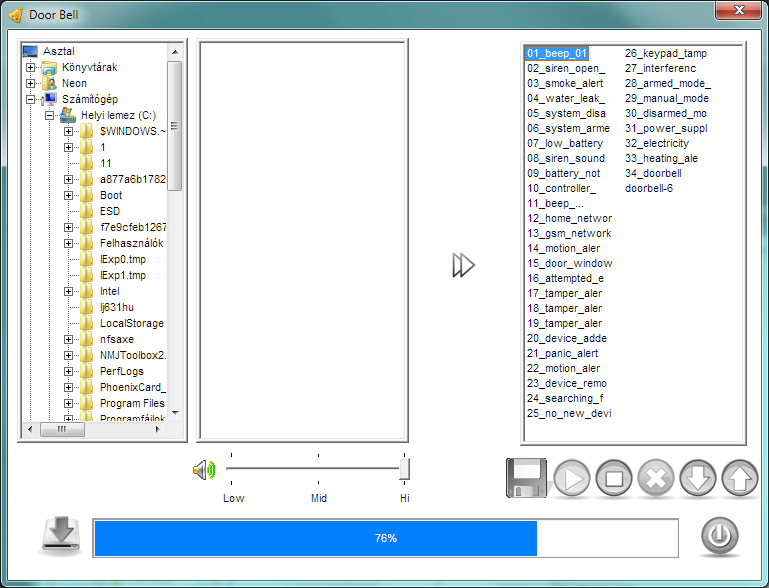Click the power button icon
The image size is (769, 588).
[718, 537]
